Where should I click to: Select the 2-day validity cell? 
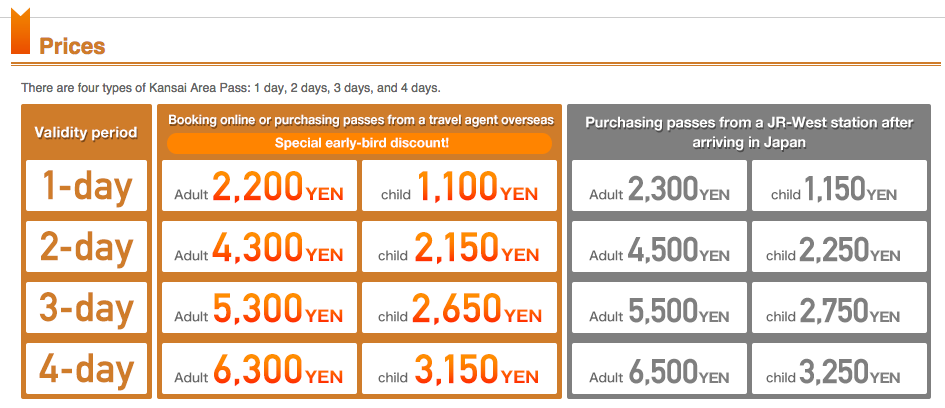click(x=87, y=246)
